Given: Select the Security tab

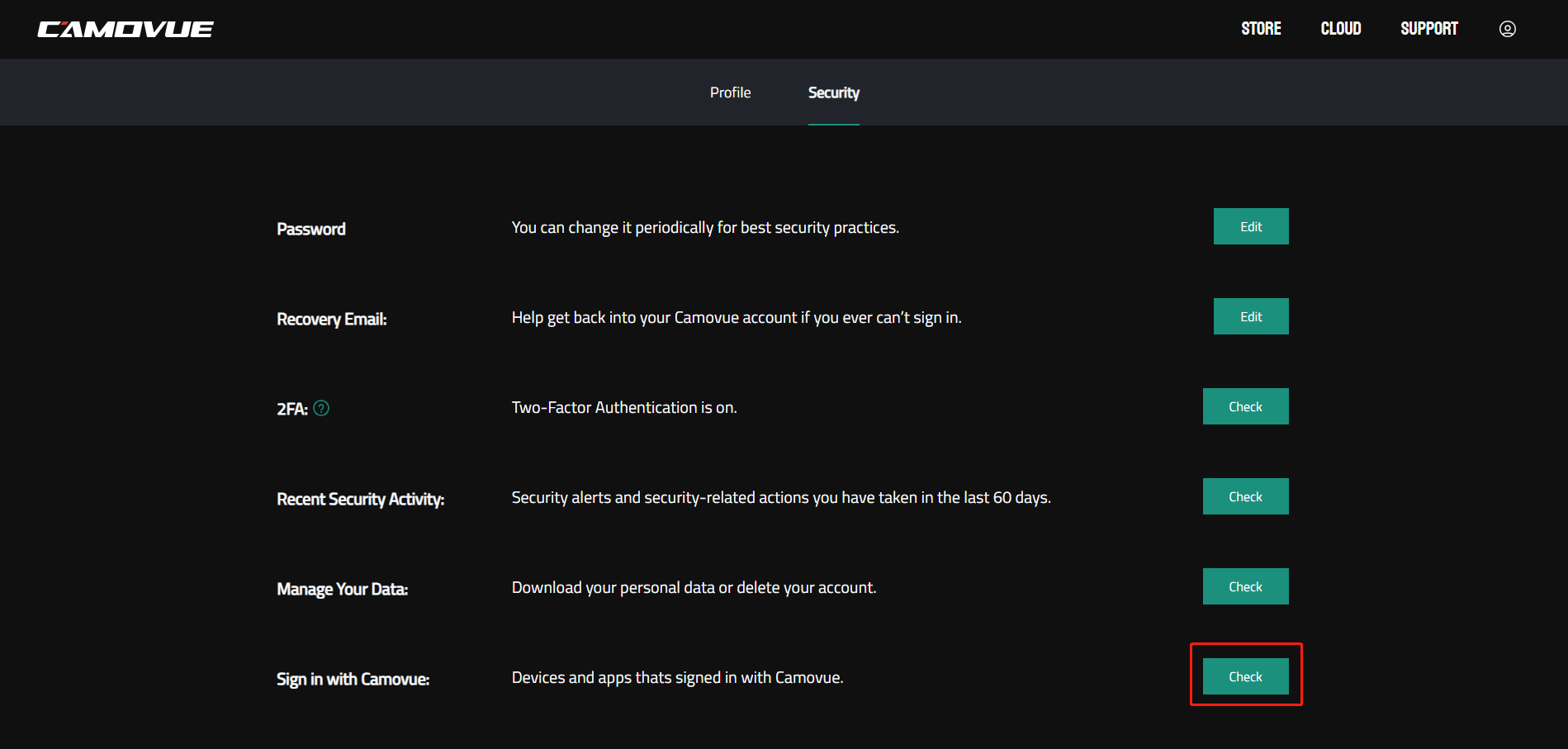Looking at the screenshot, I should click(x=834, y=93).
